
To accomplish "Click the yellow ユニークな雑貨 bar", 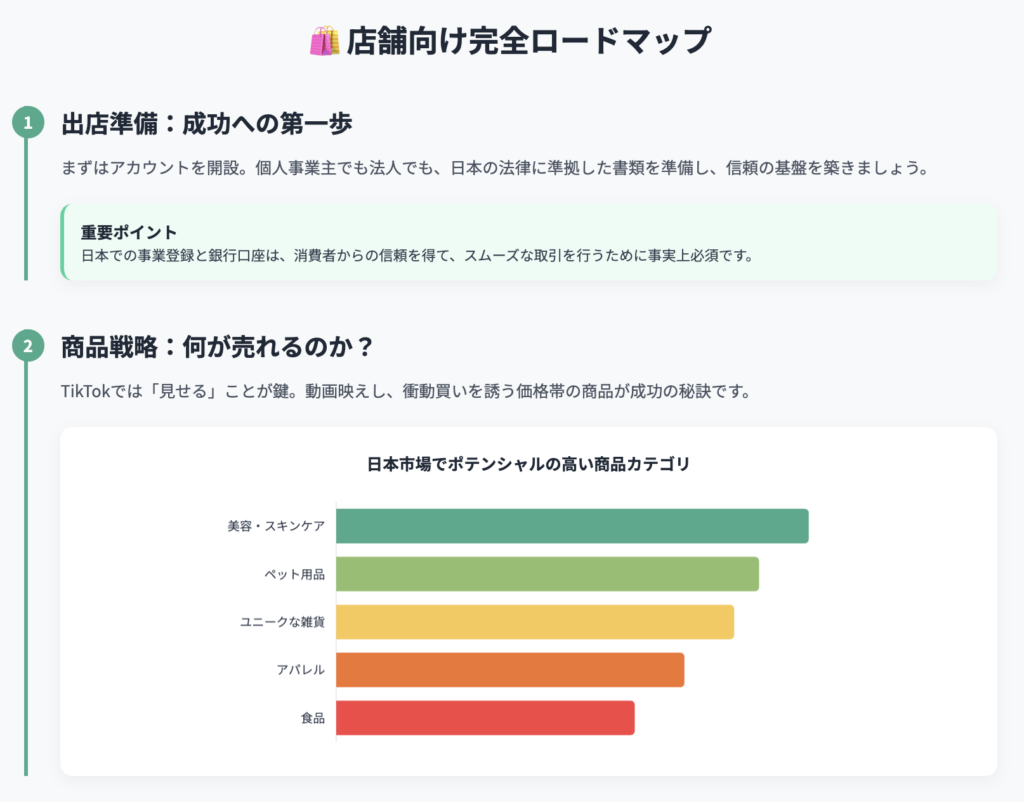I will pyautogui.click(x=534, y=622).
